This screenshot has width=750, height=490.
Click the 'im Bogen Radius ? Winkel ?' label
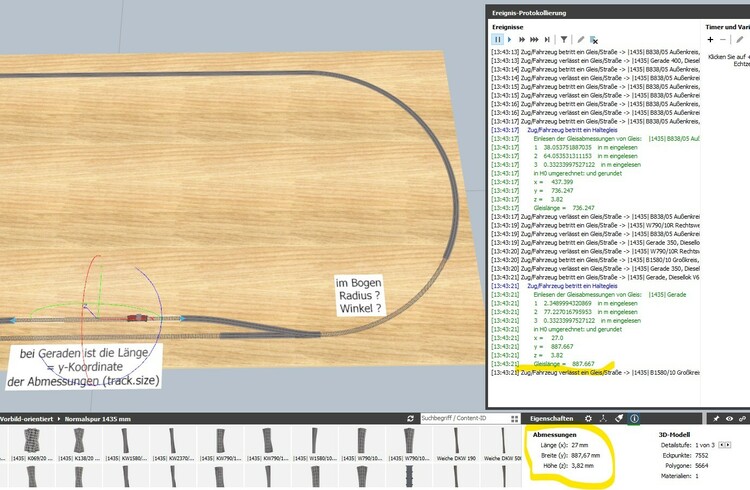pos(359,295)
